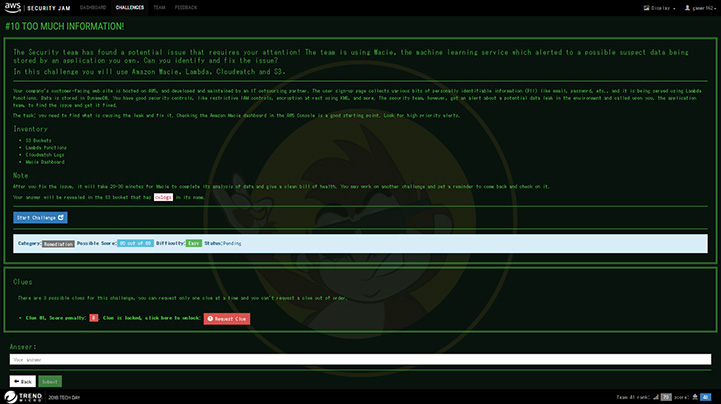The height and width of the screenshot is (404, 721).
Task: Click 'Lambda functions' in the Inventory list
Action: (x=46, y=148)
